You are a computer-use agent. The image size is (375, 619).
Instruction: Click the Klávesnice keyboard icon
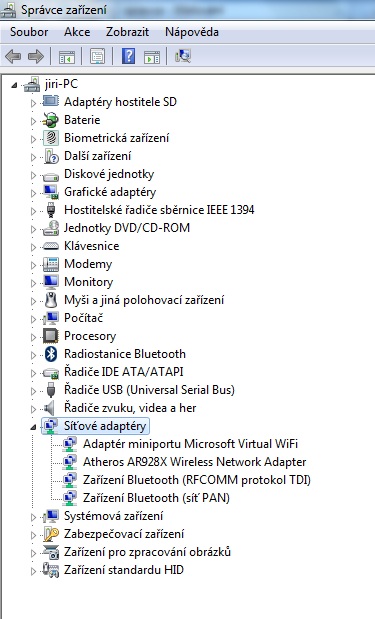[x=51, y=246]
